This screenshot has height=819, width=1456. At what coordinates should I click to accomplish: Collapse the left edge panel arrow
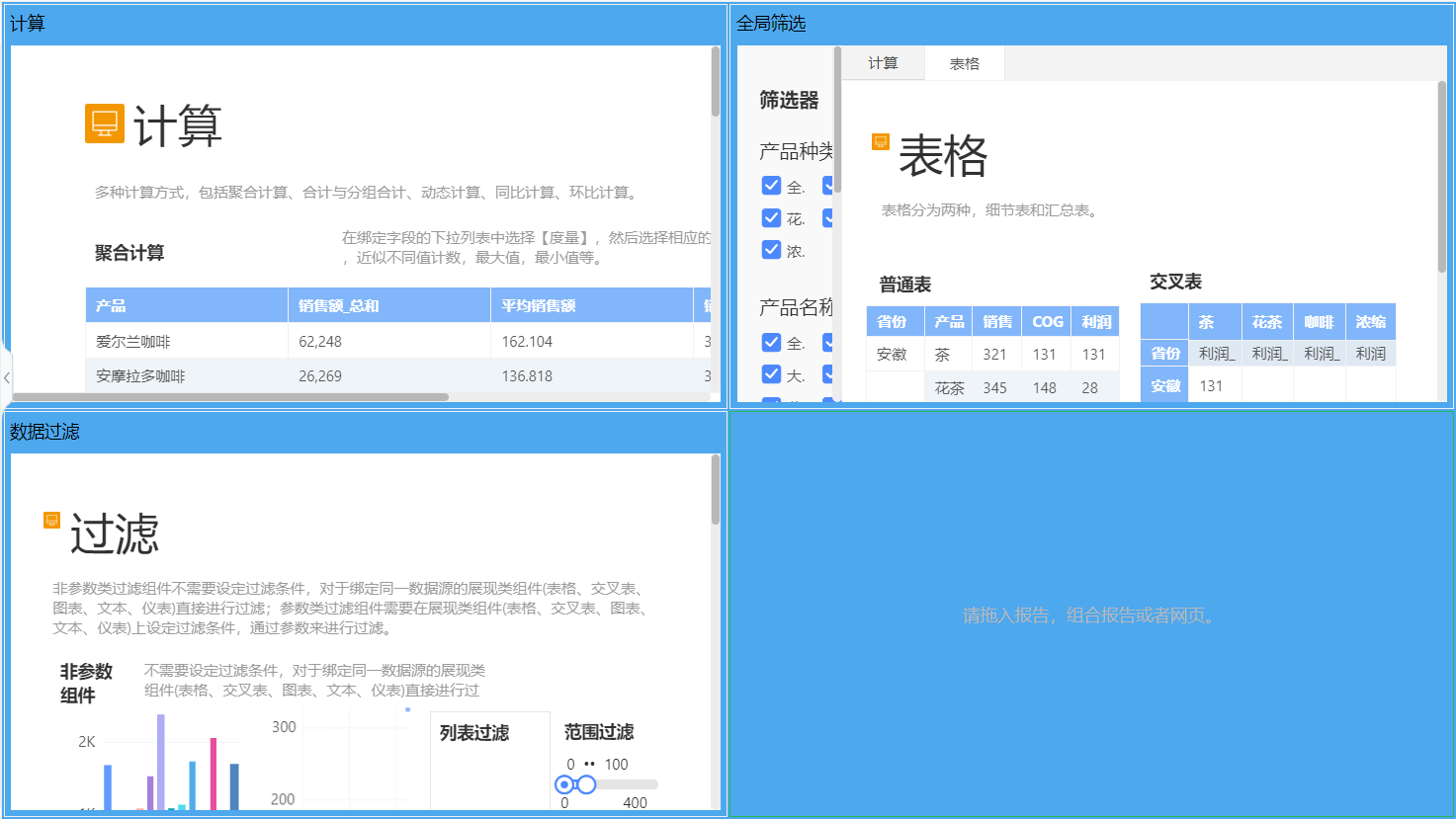point(7,377)
